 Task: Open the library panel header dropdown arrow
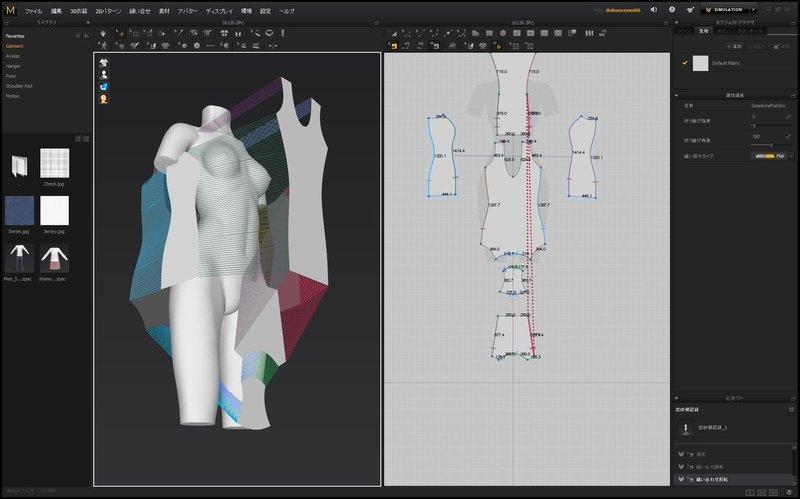[x=88, y=22]
